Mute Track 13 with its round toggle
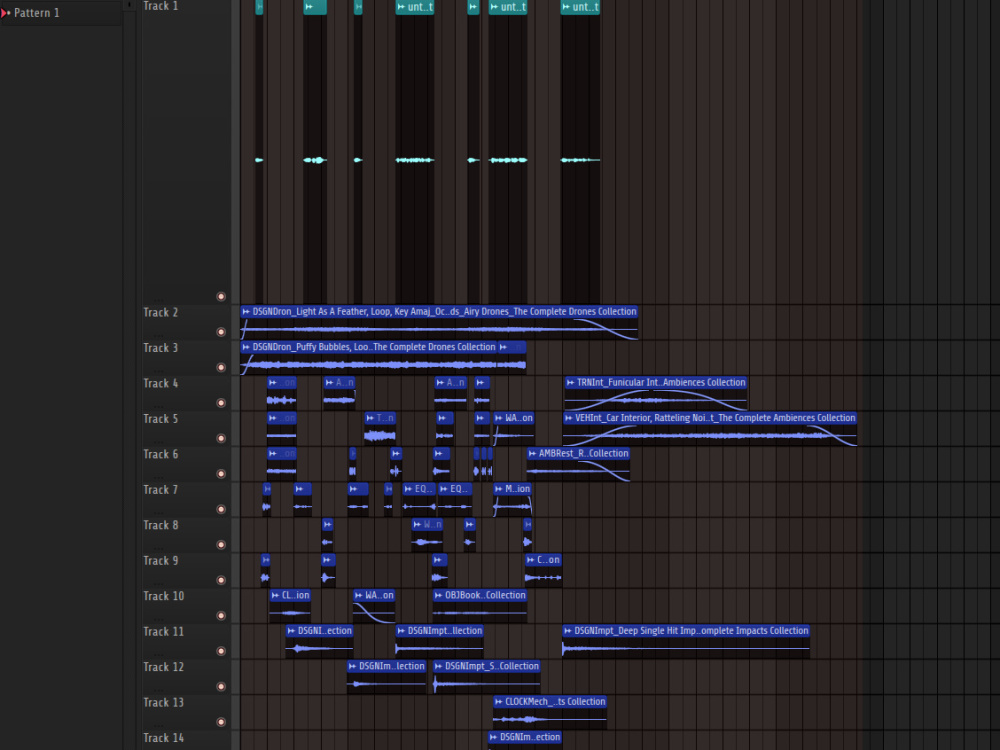This screenshot has width=1000, height=750. [221, 722]
